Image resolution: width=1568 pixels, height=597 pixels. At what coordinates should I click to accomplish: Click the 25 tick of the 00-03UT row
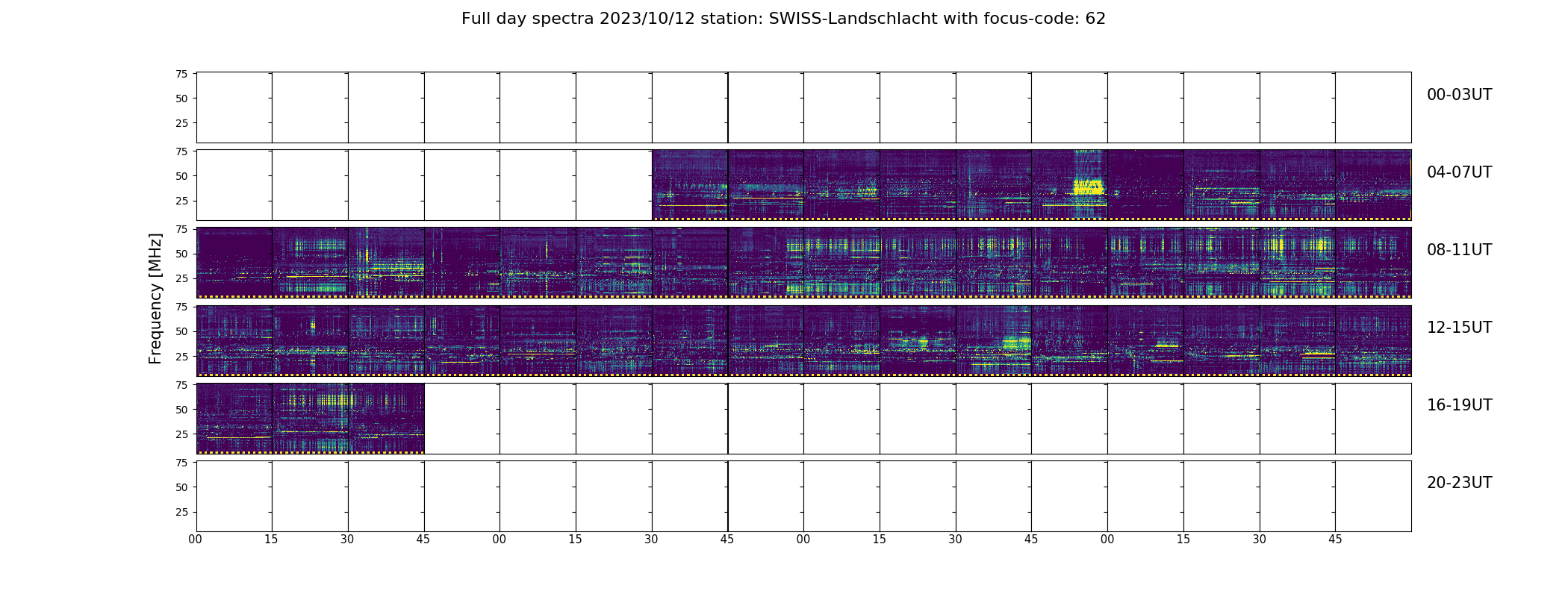[x=181, y=123]
